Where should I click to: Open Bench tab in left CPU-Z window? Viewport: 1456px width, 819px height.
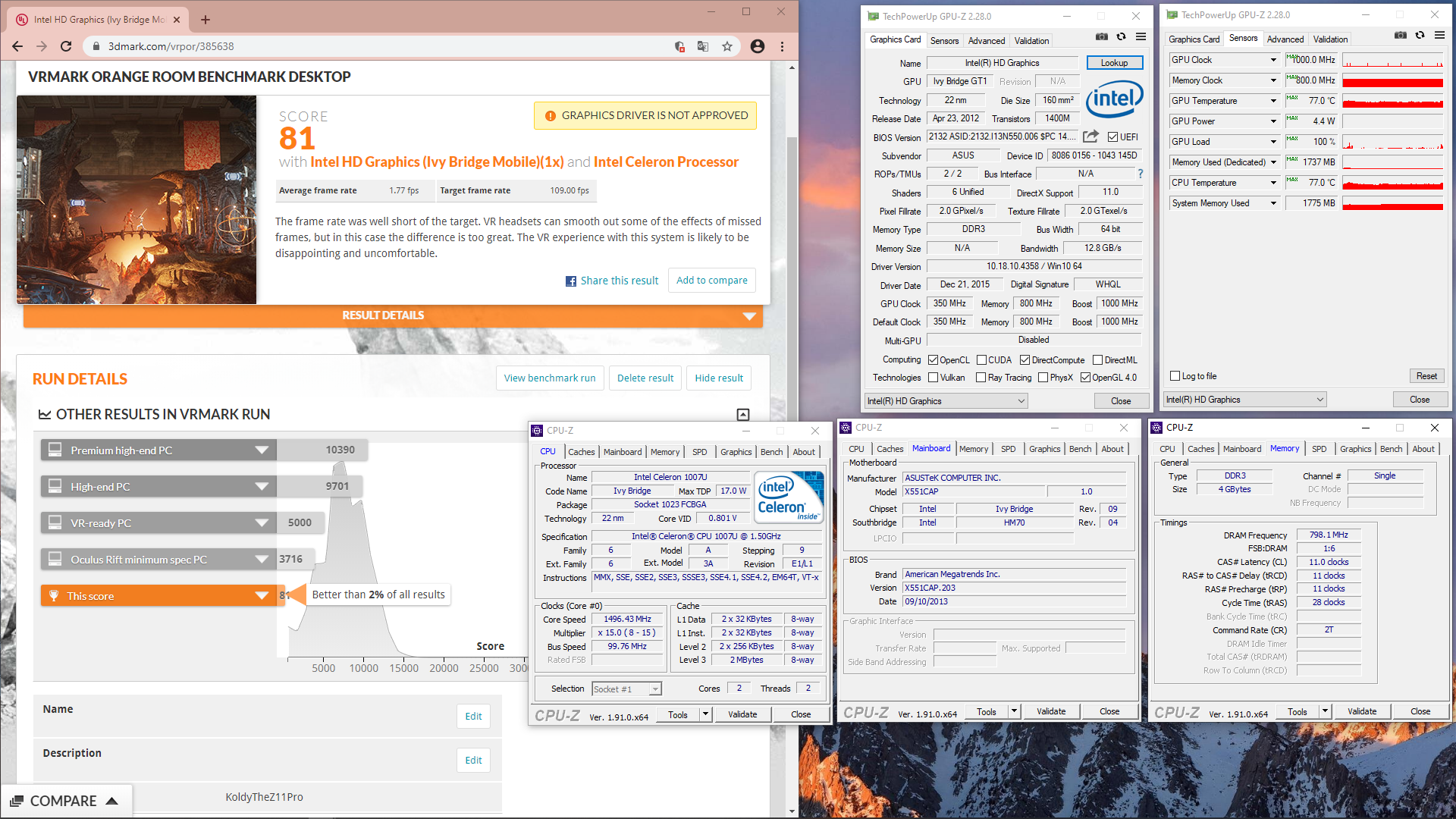[x=771, y=452]
